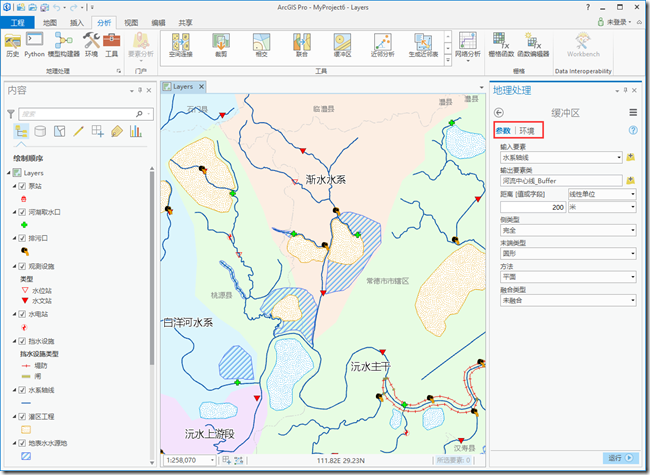Select the 空间连接 spatial join tool
Viewport: 650px width, 475px height.
(181, 45)
